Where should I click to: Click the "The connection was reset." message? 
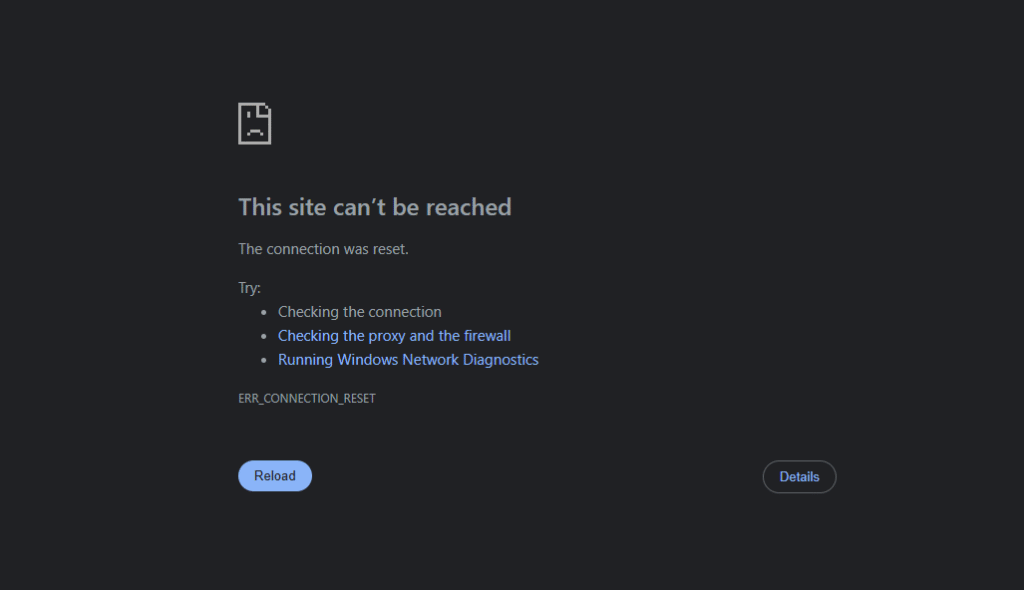[x=323, y=249]
